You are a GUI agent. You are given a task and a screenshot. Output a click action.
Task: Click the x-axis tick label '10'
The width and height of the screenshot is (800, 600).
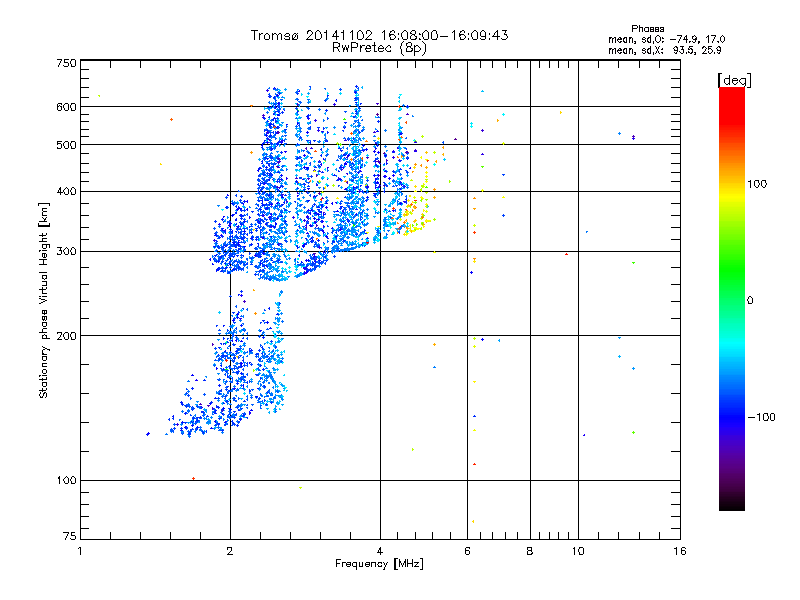(578, 551)
